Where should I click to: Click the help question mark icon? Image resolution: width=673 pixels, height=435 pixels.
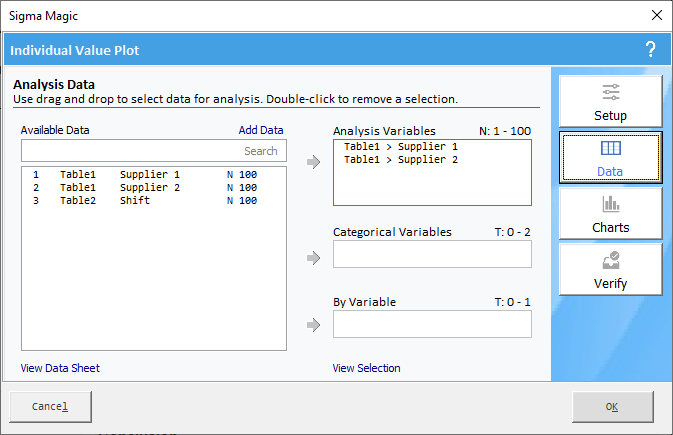click(650, 50)
